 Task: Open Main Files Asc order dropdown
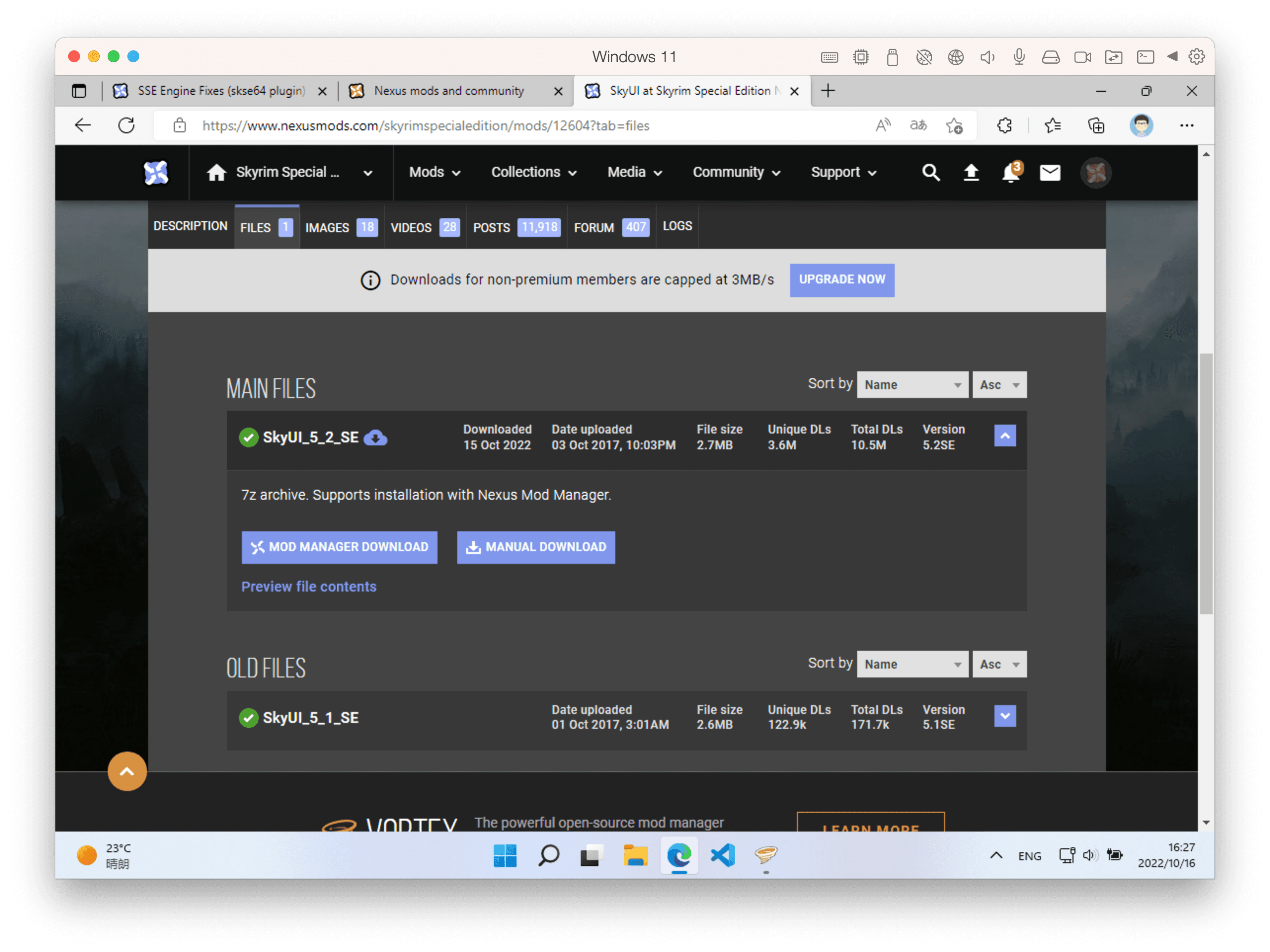999,385
